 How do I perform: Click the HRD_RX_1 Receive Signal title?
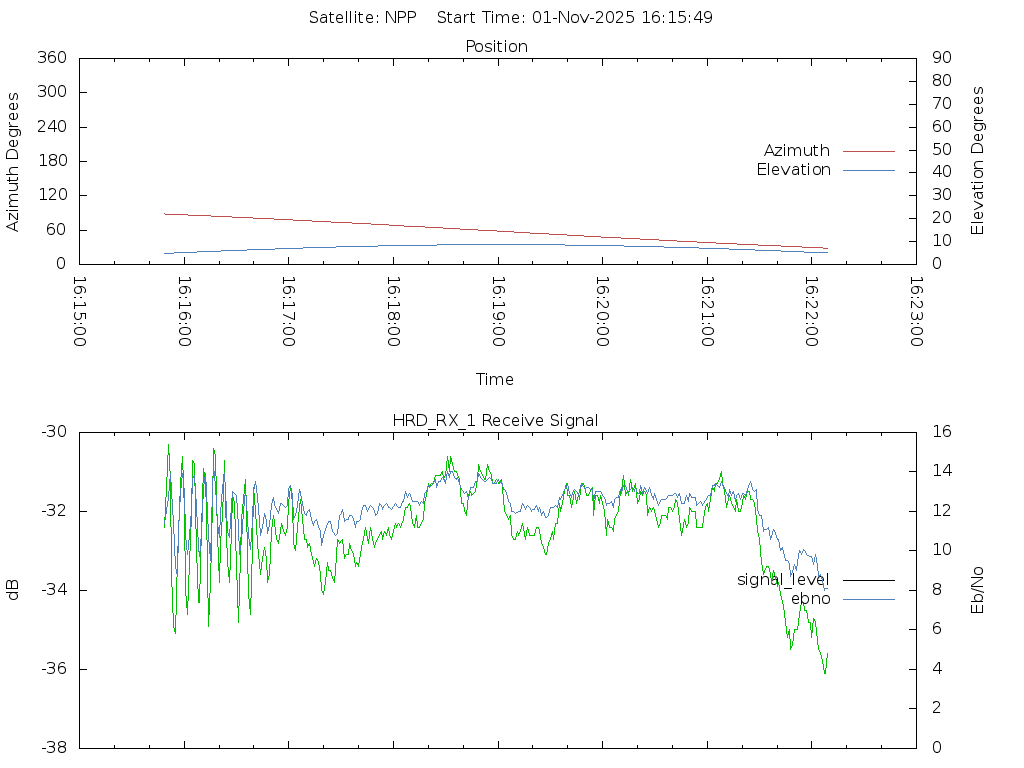[496, 420]
